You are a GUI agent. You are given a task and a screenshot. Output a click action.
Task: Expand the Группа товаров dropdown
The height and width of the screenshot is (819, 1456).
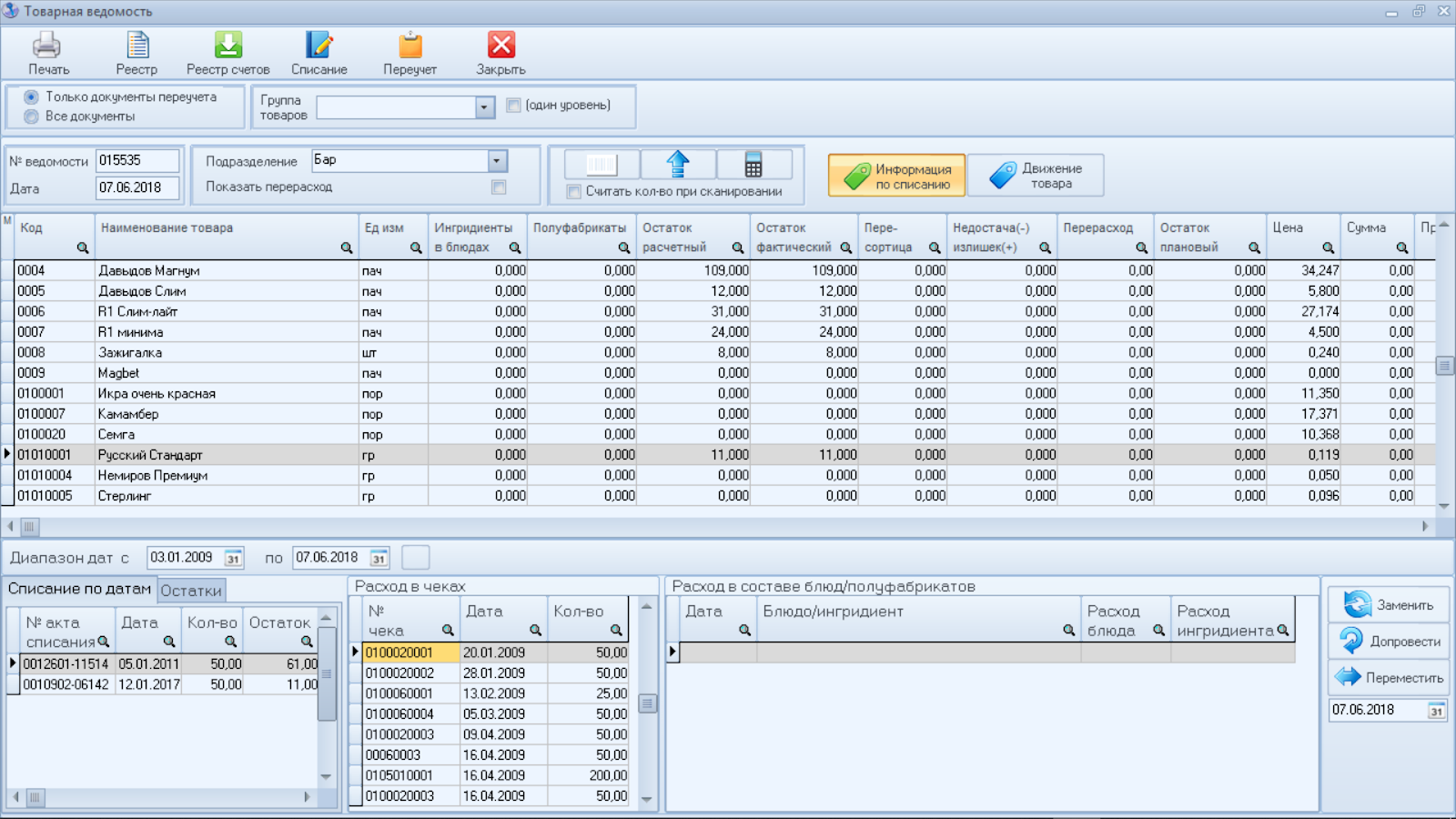coord(484,107)
